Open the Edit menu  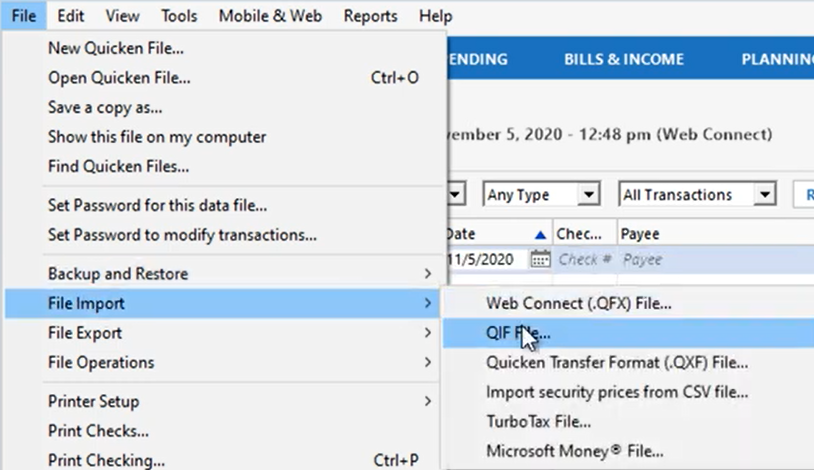[x=71, y=16]
